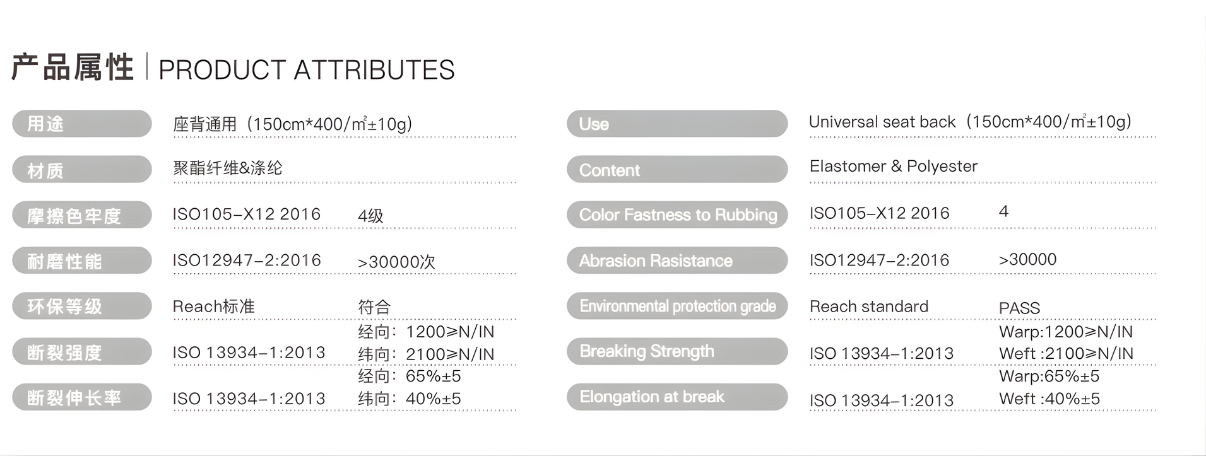Click the "聚酯纤维&涤纶" material text
The image size is (1206, 472).
(x=228, y=168)
